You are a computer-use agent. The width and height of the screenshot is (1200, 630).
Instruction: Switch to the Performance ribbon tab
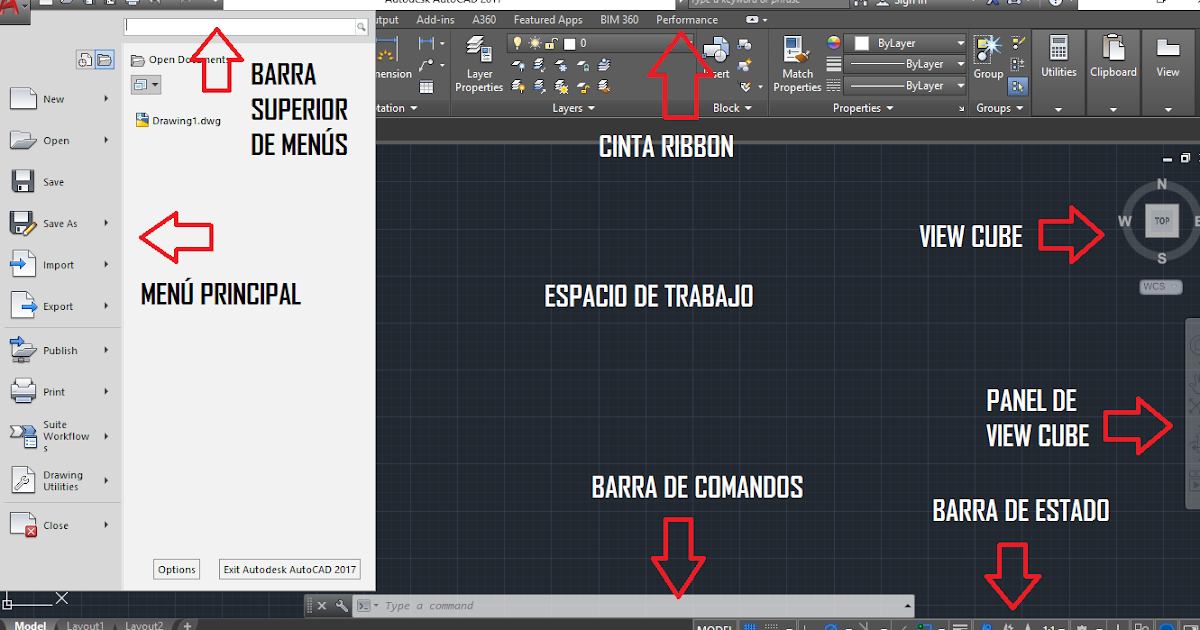[x=687, y=19]
